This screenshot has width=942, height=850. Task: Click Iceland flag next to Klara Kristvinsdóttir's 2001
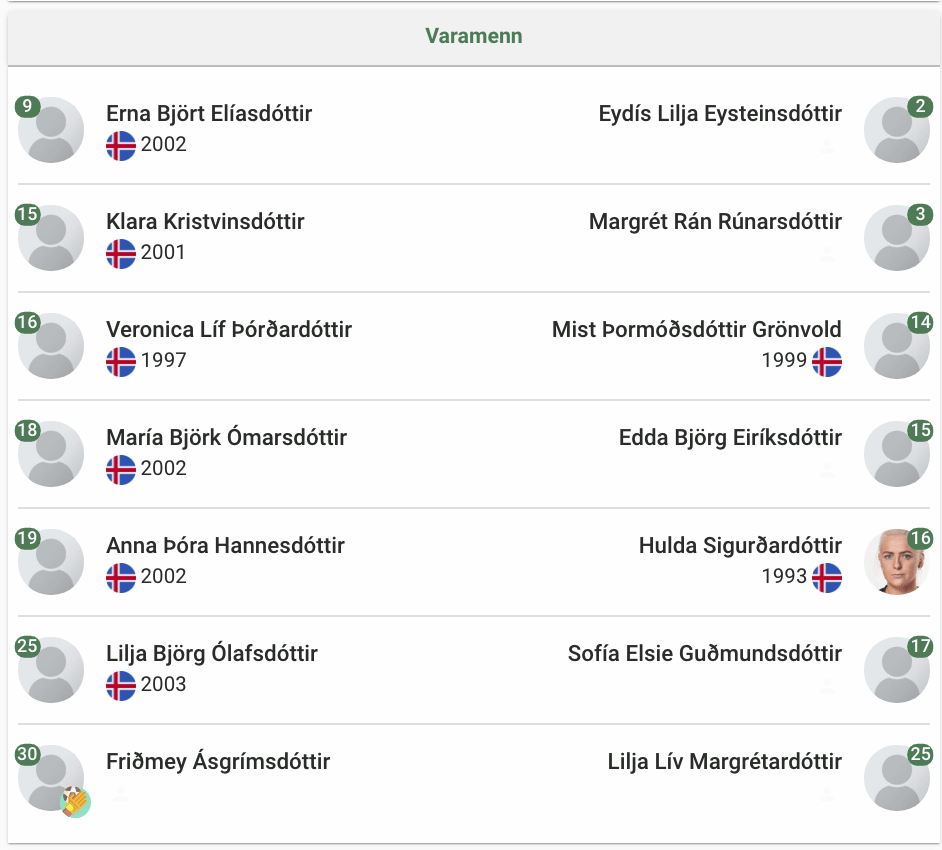[121, 253]
